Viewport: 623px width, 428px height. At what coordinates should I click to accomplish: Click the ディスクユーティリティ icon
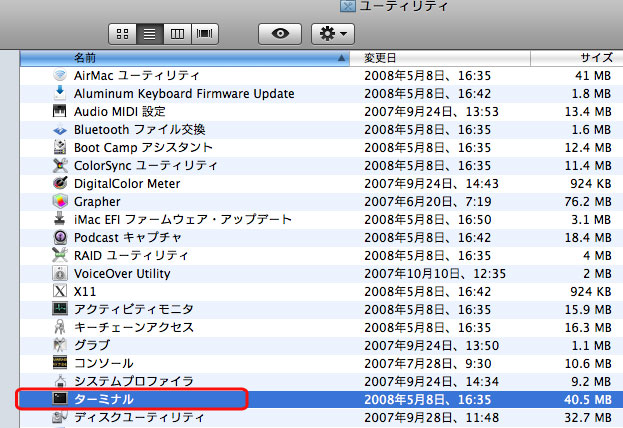pyautogui.click(x=60, y=417)
